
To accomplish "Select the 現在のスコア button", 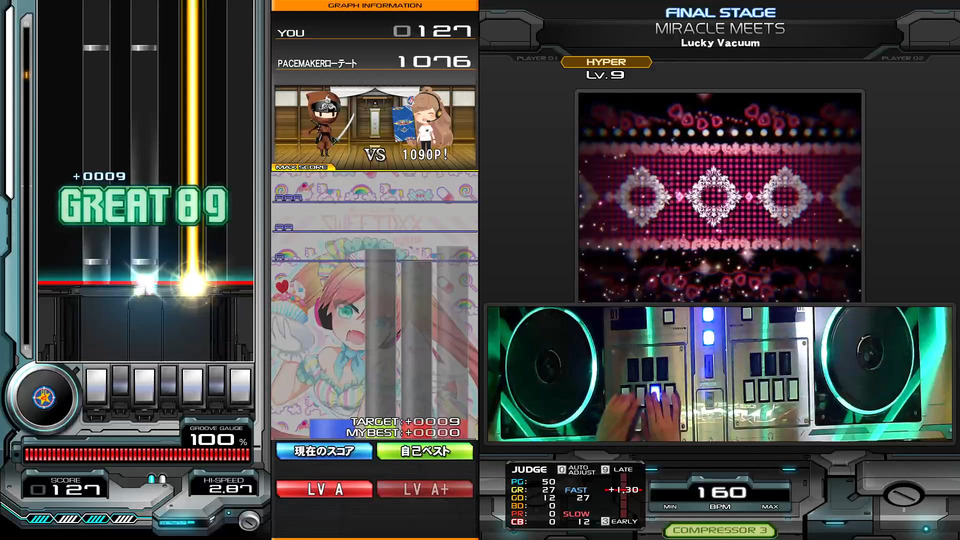I will pyautogui.click(x=324, y=451).
